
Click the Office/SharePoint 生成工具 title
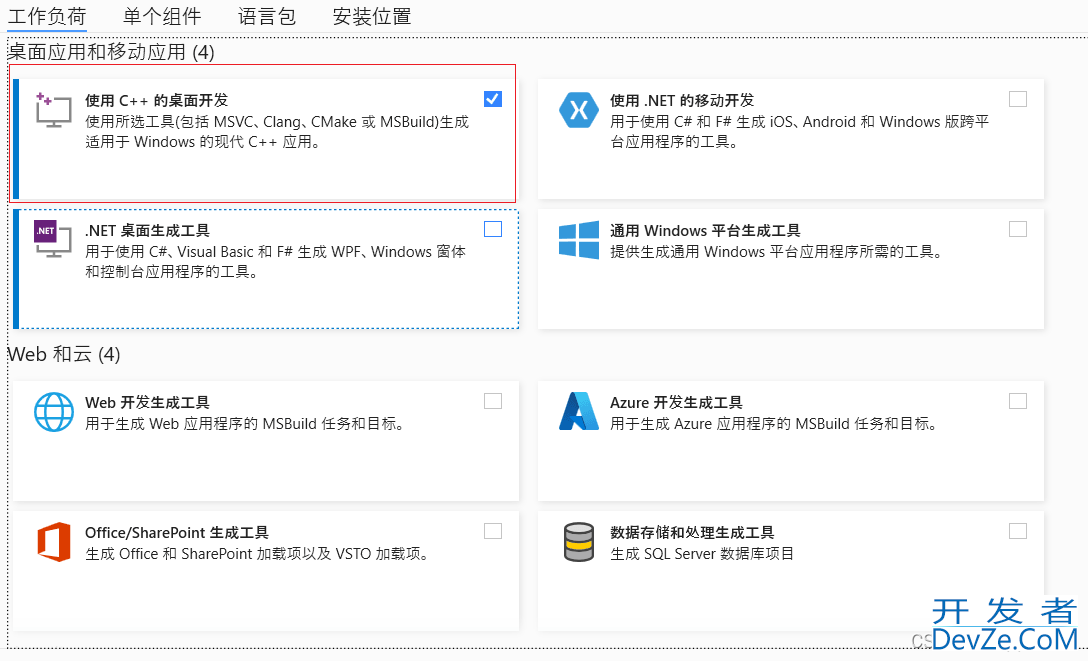coord(176,533)
